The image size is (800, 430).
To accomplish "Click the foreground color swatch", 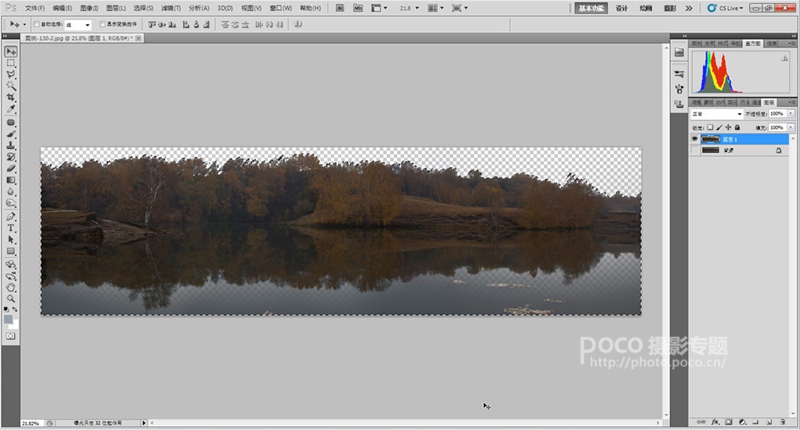I will [x=8, y=320].
